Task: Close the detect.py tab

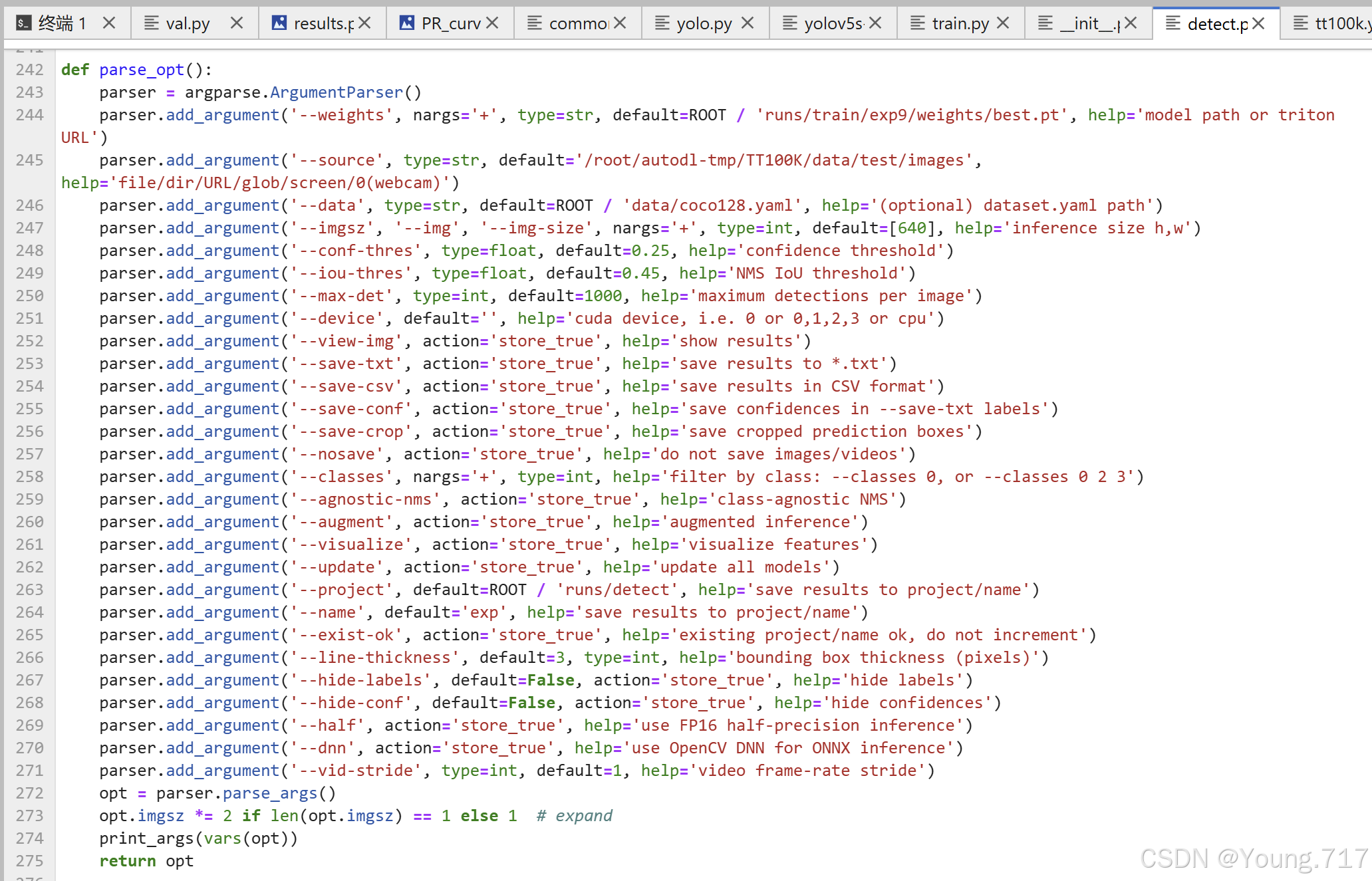Action: pyautogui.click(x=1258, y=24)
